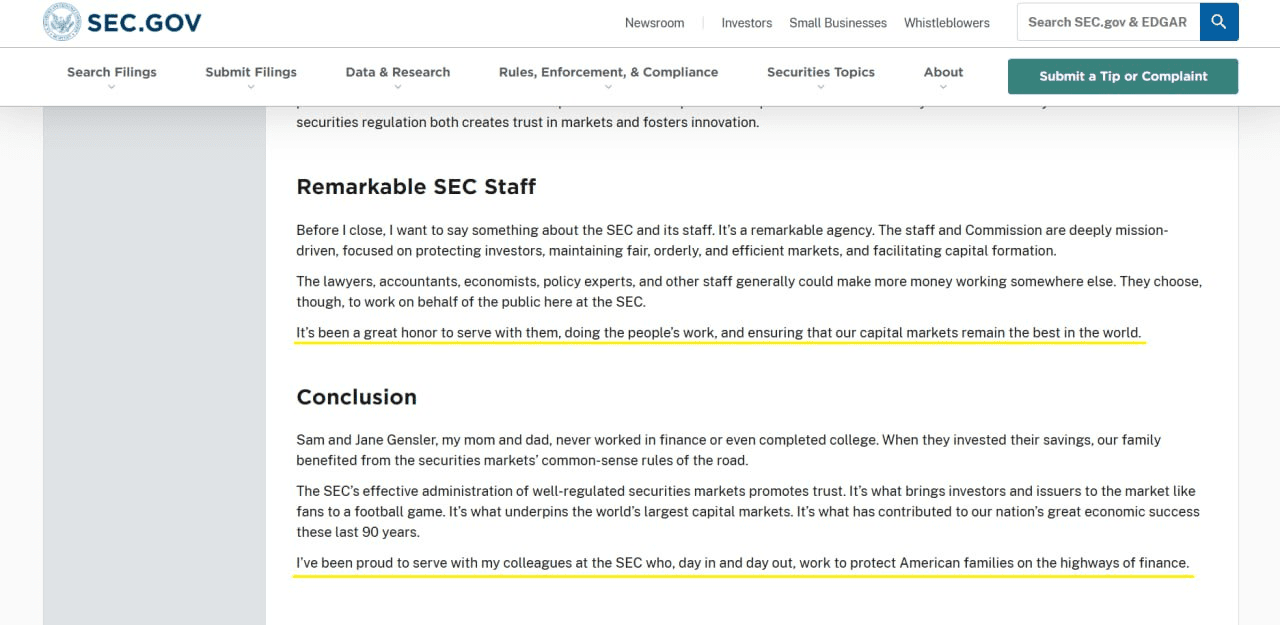The image size is (1280, 625).
Task: Expand Rules, Enforcement, & Compliance chevron
Action: click(x=608, y=87)
